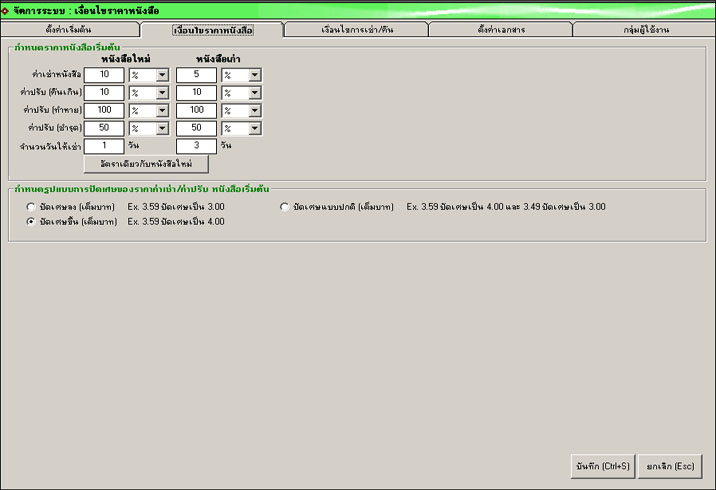This screenshot has width=716, height=490.
Task: Select ปัดเศษลง (เต็มบาท) radio option
Action: point(31,207)
